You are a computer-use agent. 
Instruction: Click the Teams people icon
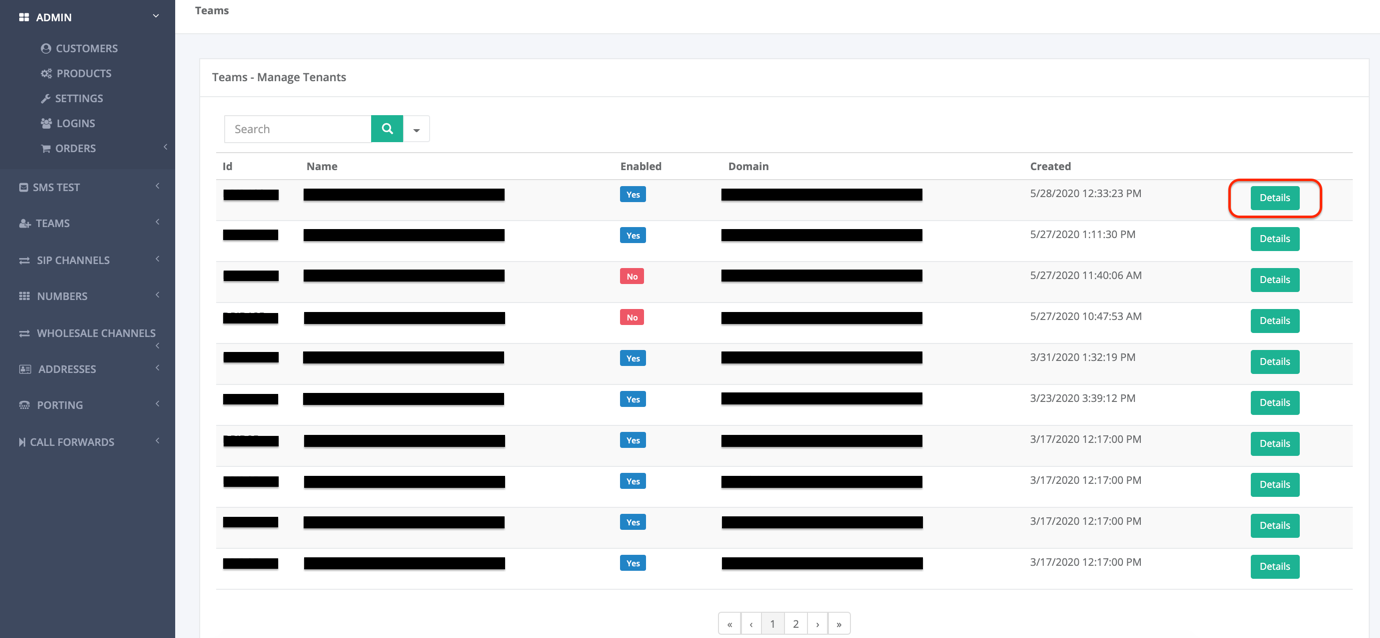tap(24, 223)
